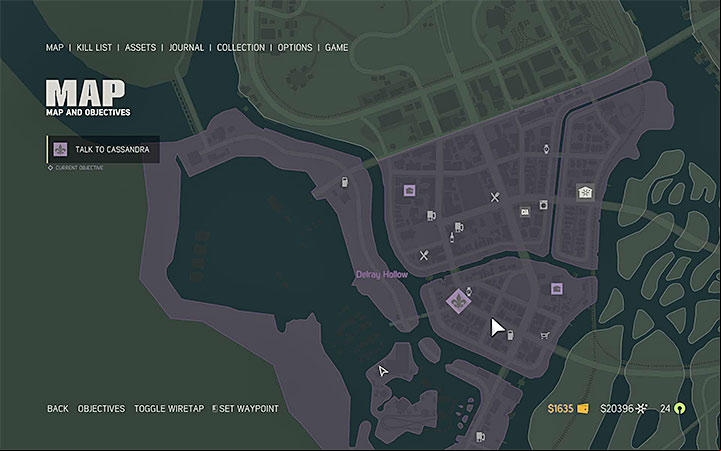Click the purple racket building icon east of the fleur-de-lis
Image resolution: width=721 pixels, height=451 pixels.
pos(557,289)
